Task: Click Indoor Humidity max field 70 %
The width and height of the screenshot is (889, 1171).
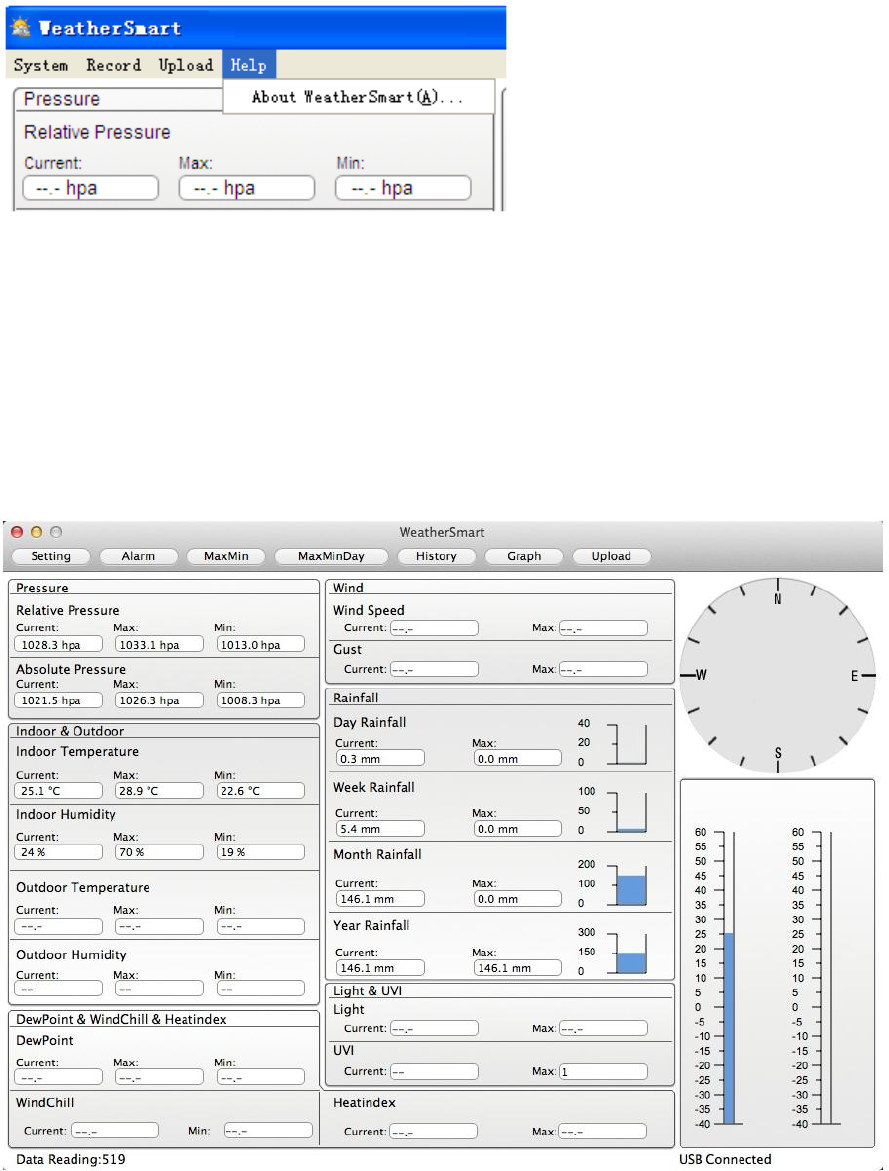Action: (159, 852)
